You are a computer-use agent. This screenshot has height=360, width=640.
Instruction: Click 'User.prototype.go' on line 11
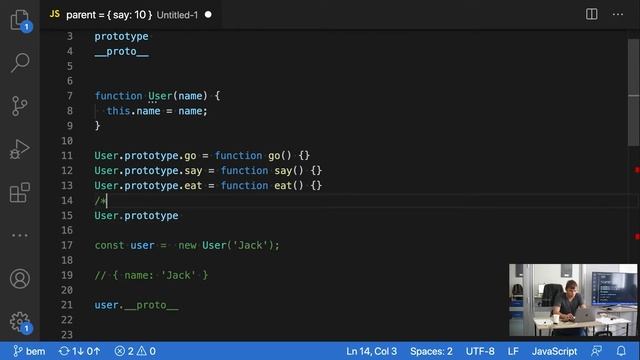click(x=145, y=156)
